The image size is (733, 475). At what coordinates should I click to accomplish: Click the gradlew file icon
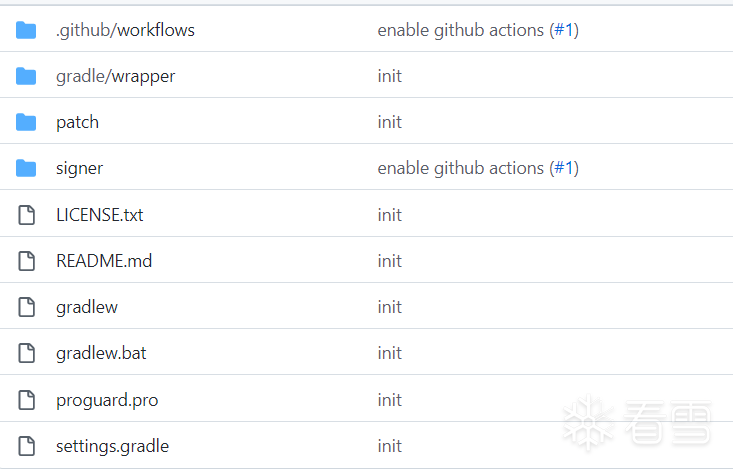[x=26, y=307]
